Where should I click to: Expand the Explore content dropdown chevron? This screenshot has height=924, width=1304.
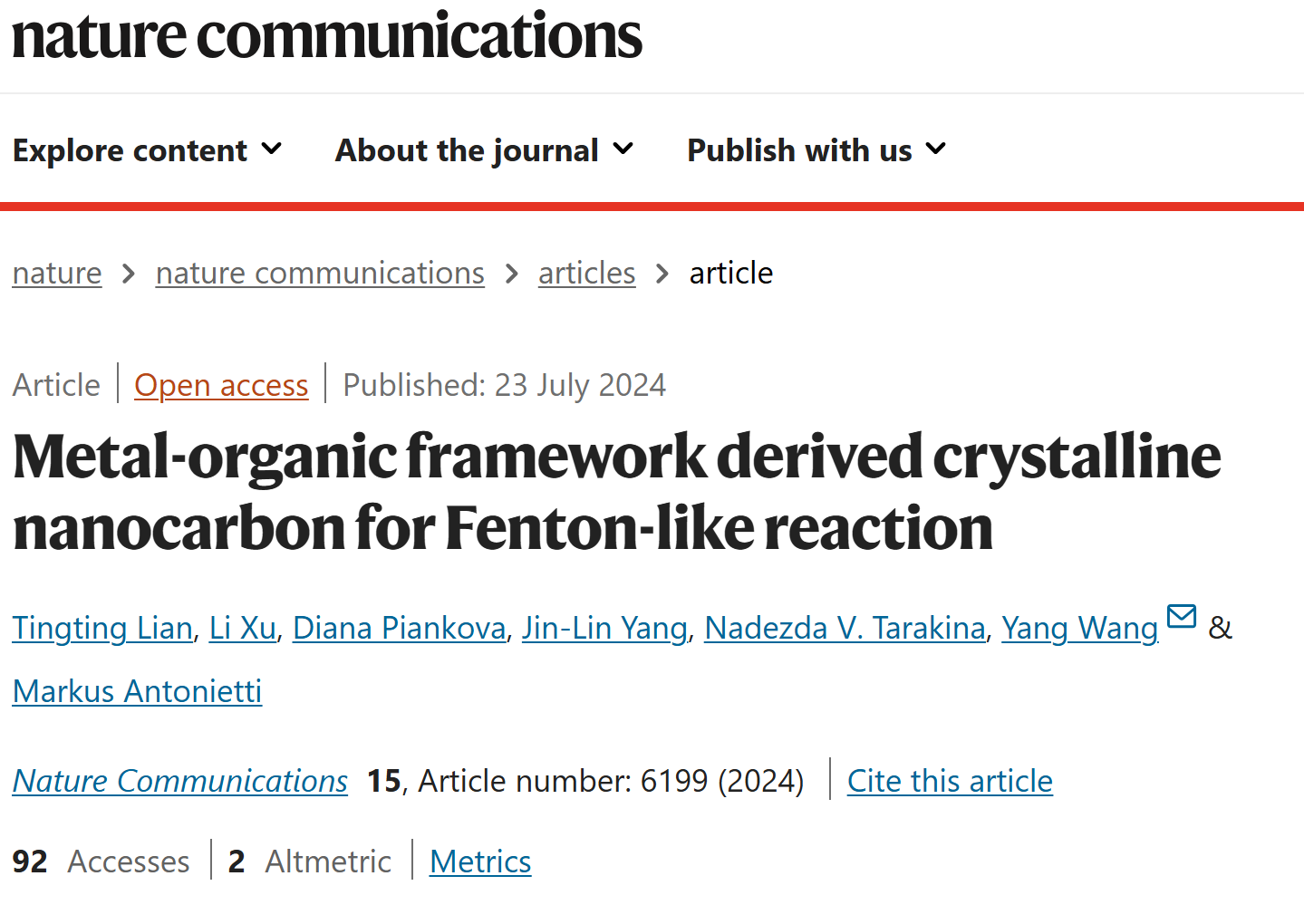pos(271,149)
